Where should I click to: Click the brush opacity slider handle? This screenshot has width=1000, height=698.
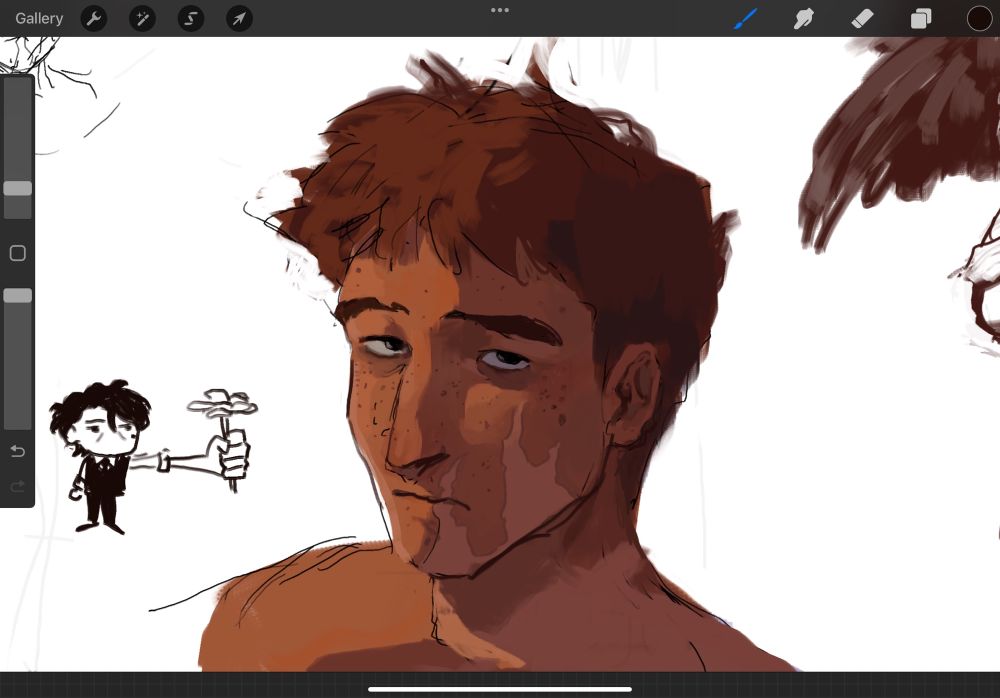18,295
